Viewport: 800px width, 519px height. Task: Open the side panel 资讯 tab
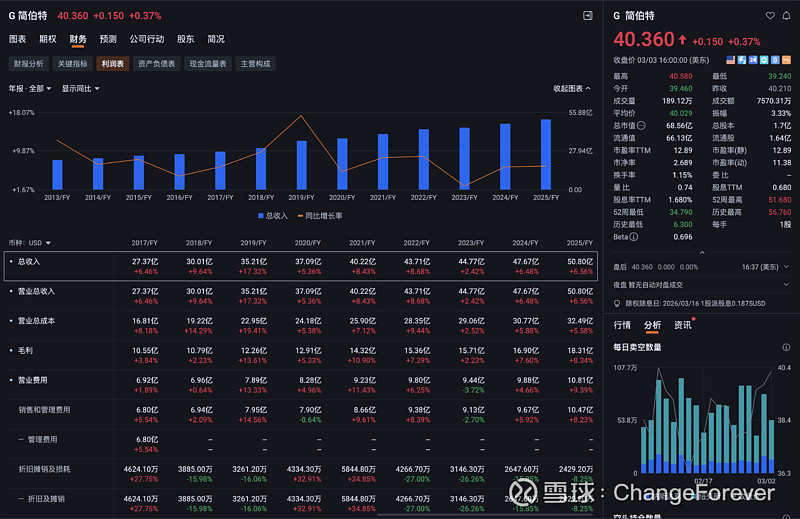click(x=683, y=326)
